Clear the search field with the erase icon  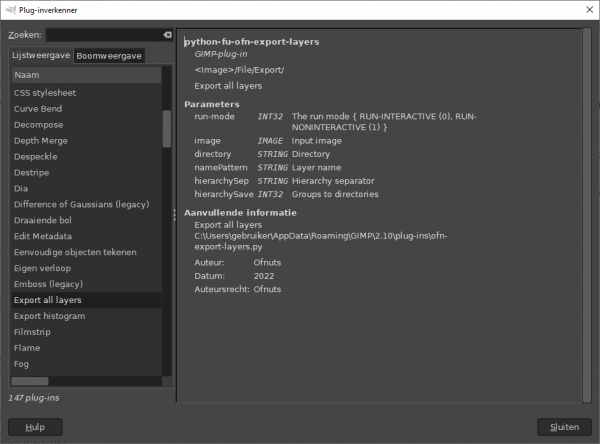point(167,35)
